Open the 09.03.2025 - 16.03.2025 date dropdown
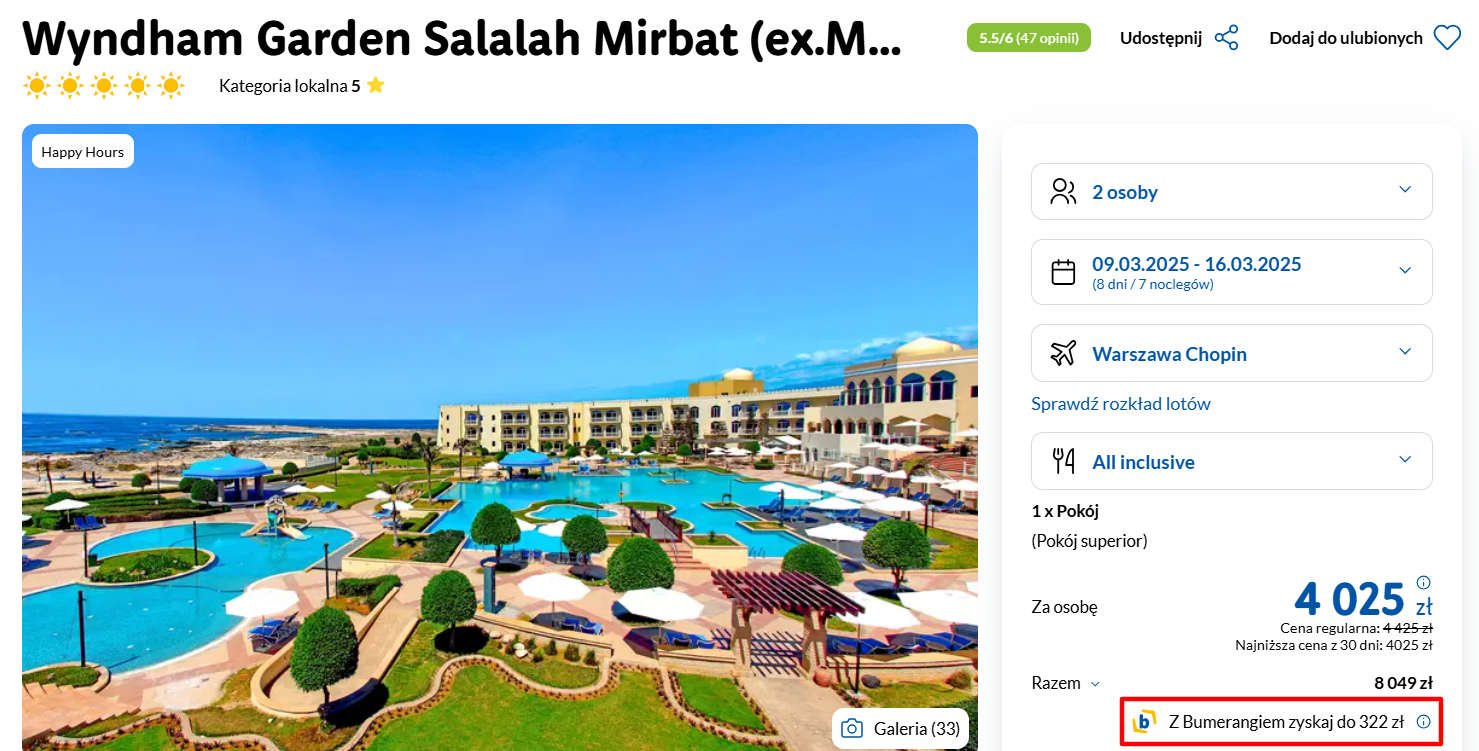The height and width of the screenshot is (751, 1479). 1232,272
